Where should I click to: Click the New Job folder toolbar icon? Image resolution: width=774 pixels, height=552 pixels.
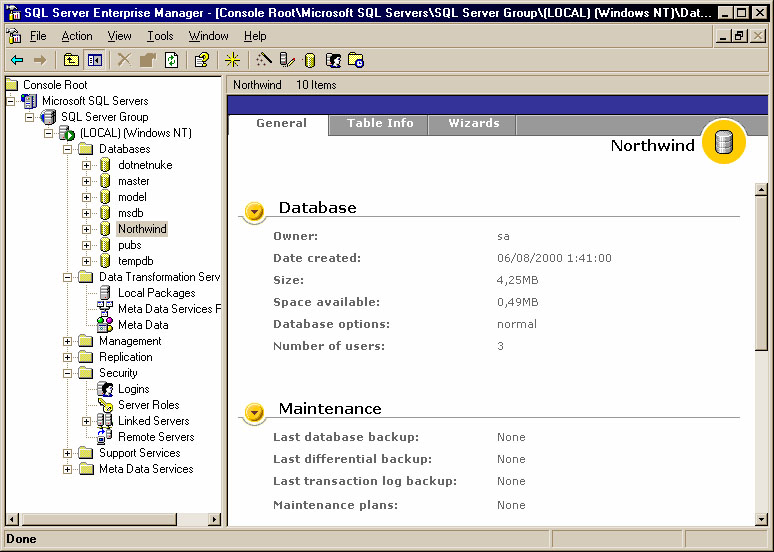click(x=356, y=60)
